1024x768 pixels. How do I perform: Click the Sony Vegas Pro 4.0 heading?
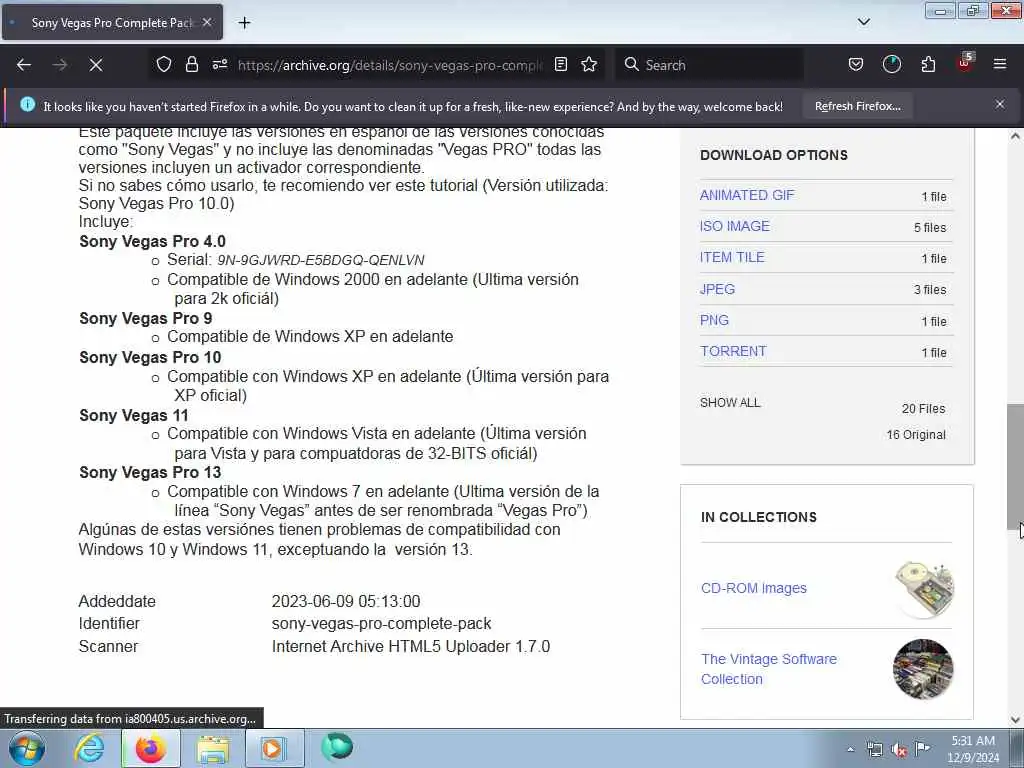tap(152, 242)
